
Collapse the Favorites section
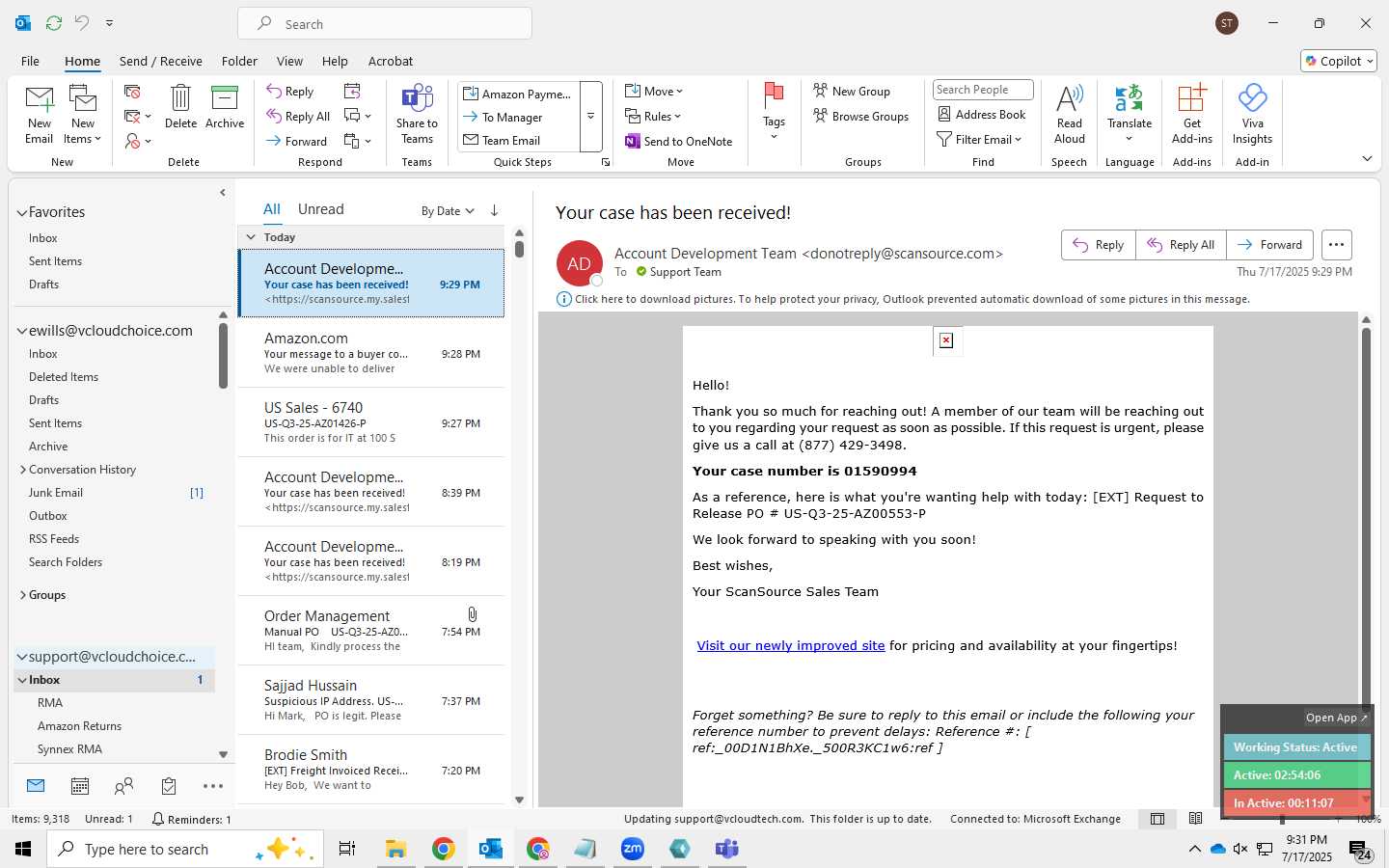[22, 213]
